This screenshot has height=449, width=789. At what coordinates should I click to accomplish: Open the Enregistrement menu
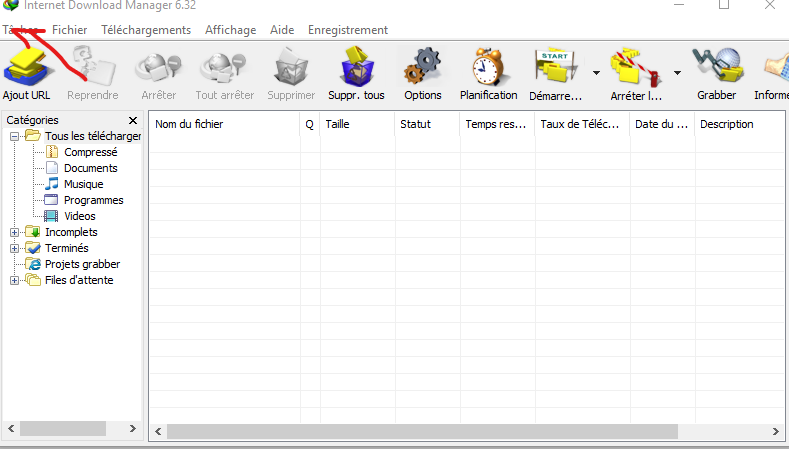coord(348,30)
